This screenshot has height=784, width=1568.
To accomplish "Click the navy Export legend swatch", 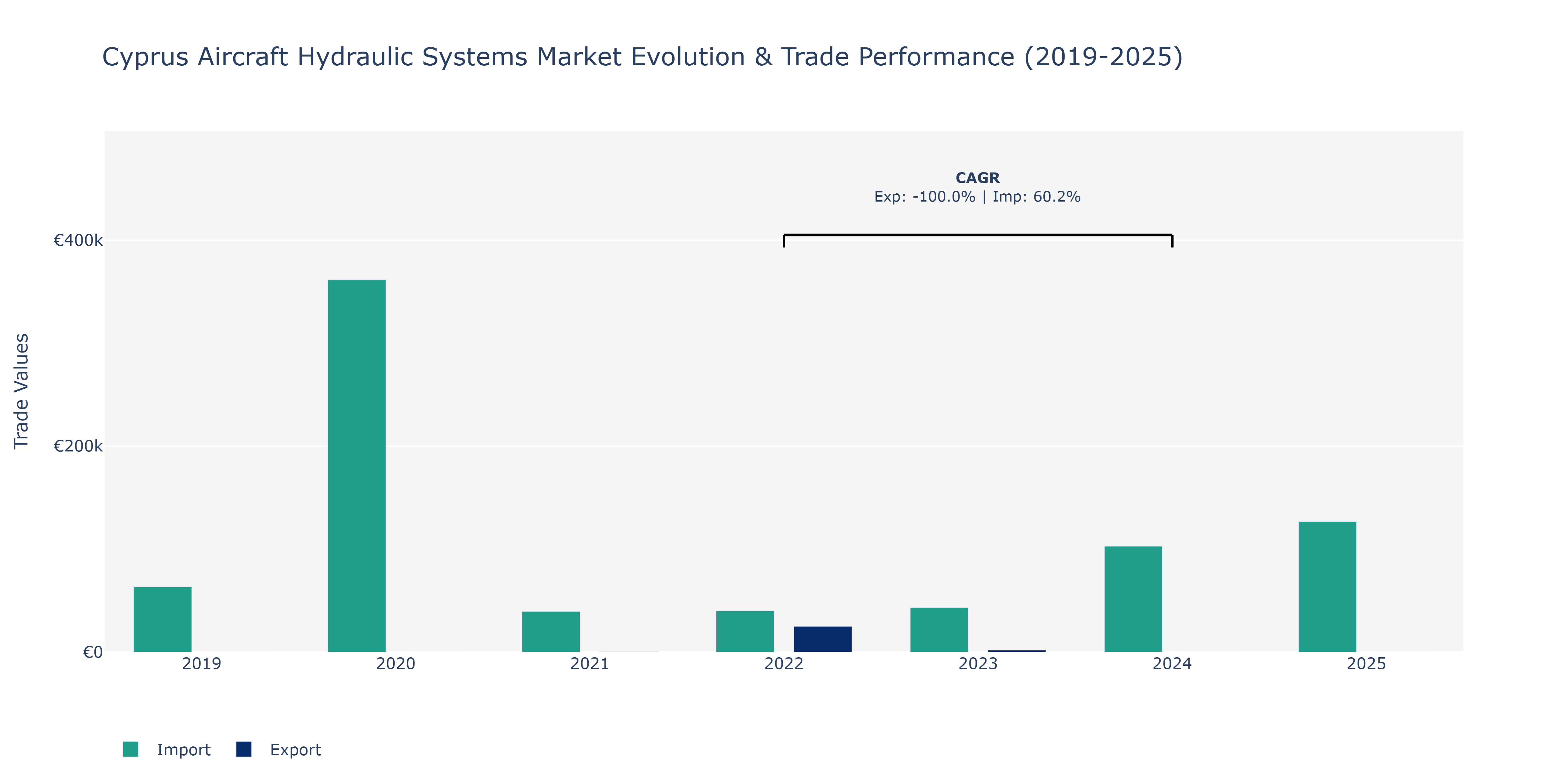I will coord(243,749).
